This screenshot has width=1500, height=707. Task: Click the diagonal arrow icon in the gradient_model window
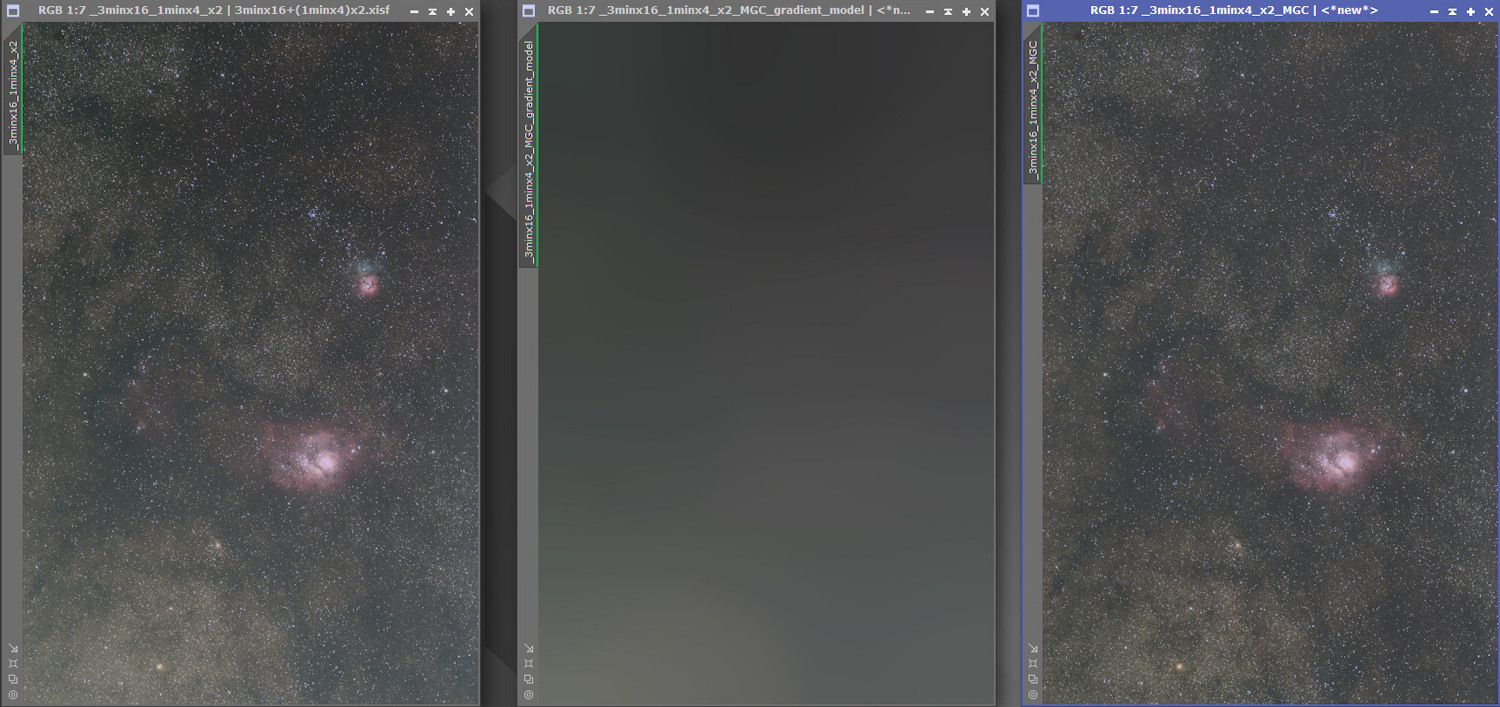click(x=528, y=648)
